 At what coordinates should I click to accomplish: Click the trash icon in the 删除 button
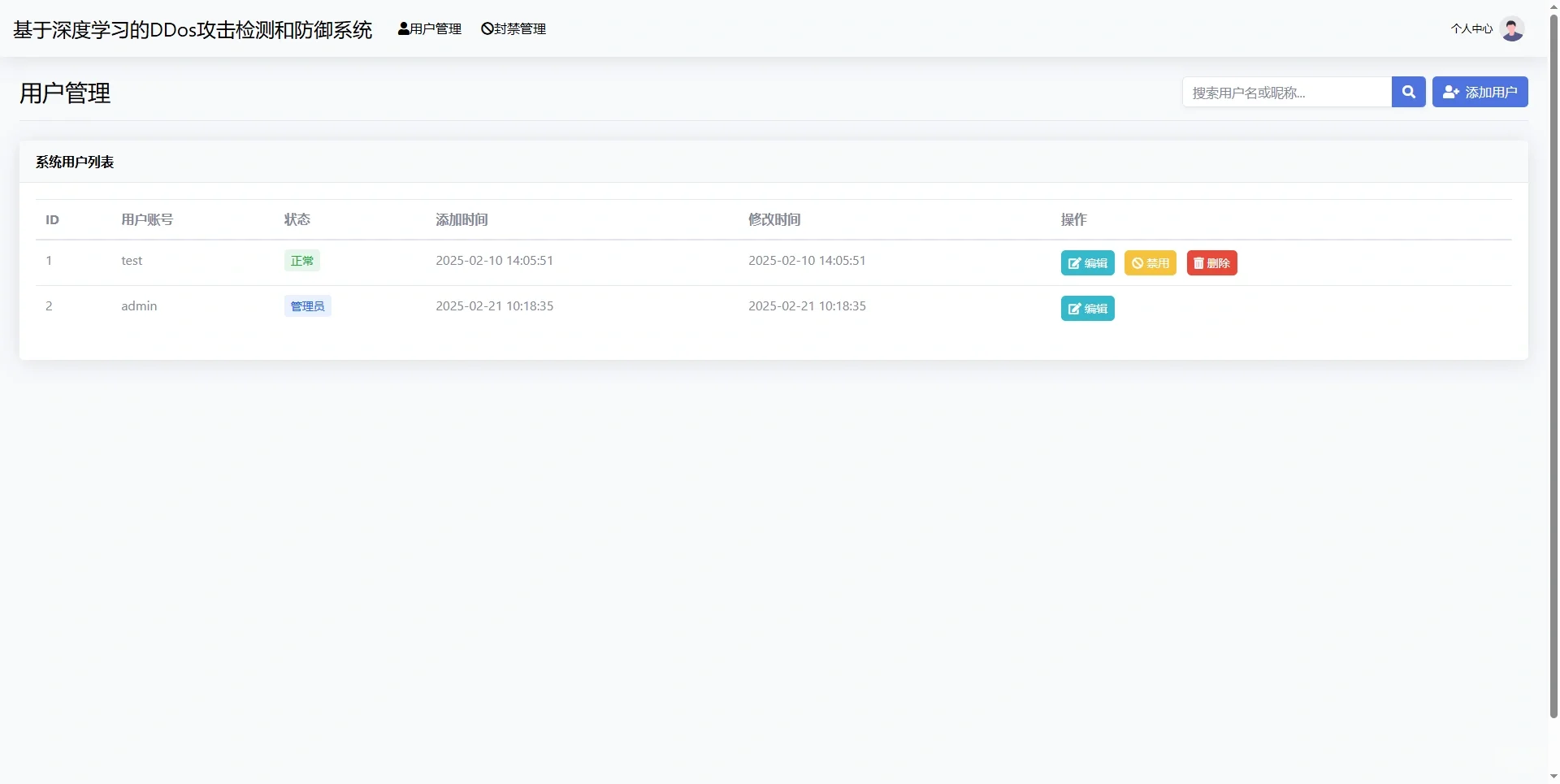[1198, 262]
